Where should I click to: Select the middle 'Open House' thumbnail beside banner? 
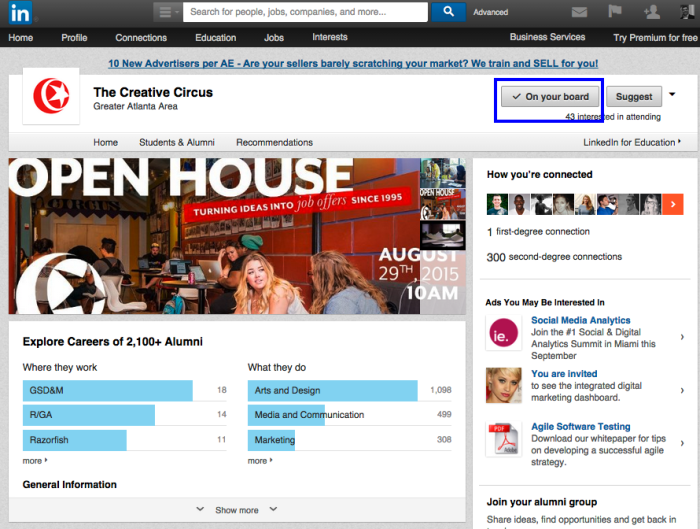pyautogui.click(x=443, y=204)
